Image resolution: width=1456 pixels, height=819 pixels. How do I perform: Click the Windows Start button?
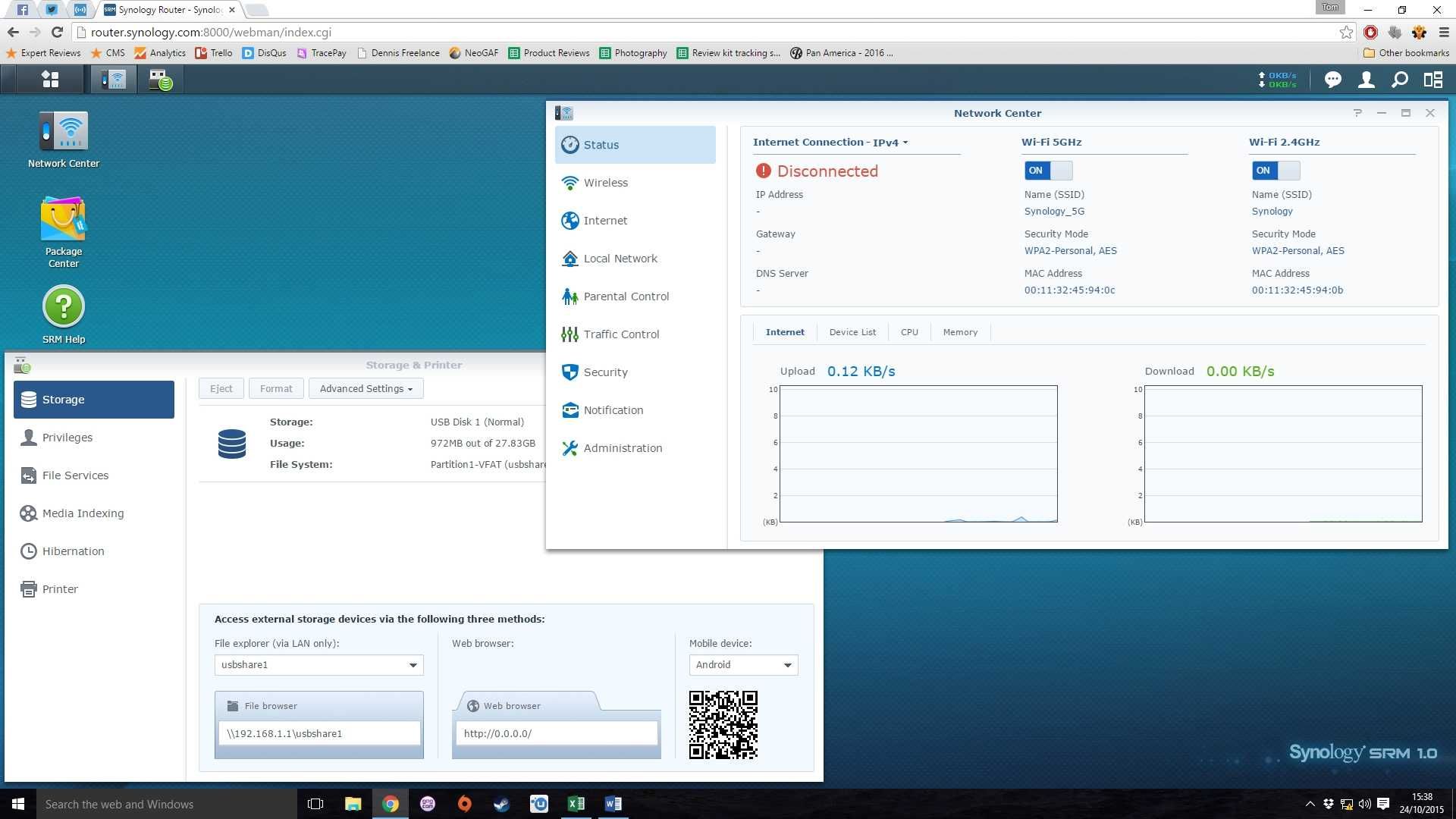18,804
